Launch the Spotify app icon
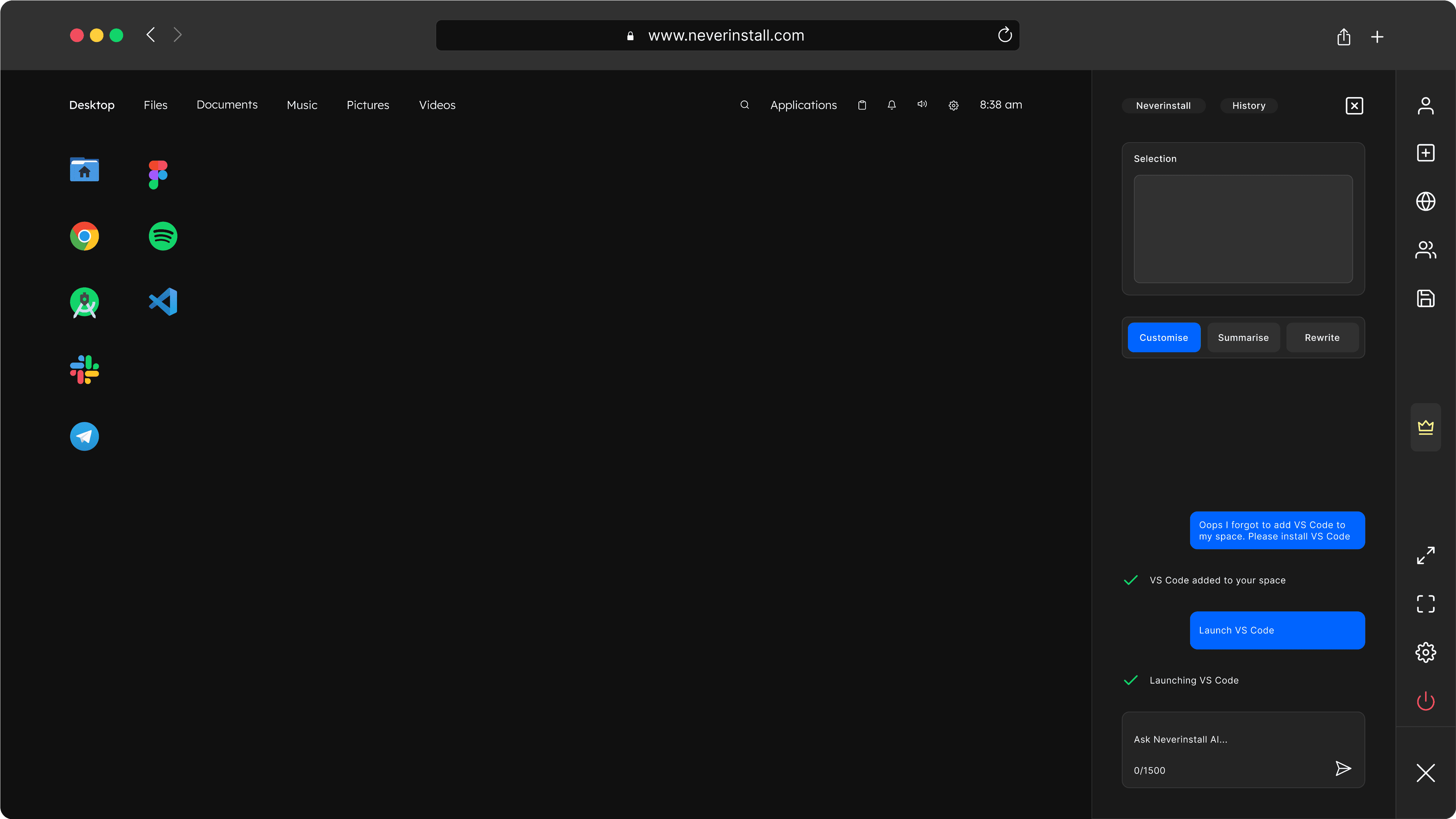 pos(163,236)
